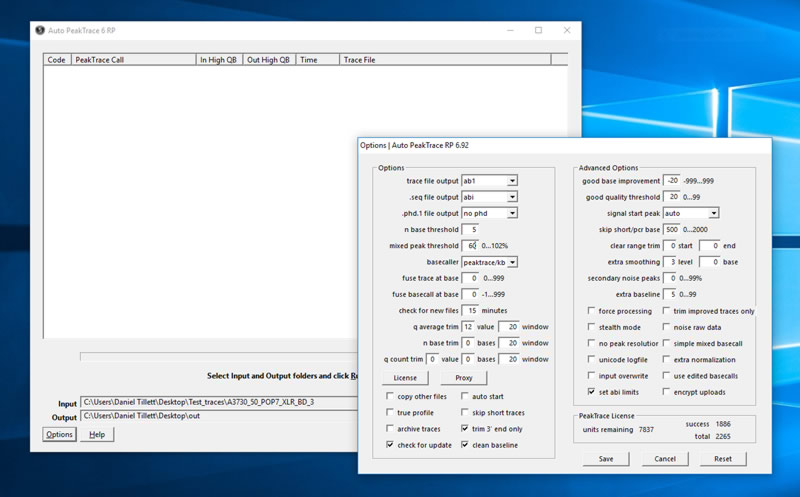Click the secondary noise peaks field
Viewport: 800px width, 497px height.
(670, 278)
